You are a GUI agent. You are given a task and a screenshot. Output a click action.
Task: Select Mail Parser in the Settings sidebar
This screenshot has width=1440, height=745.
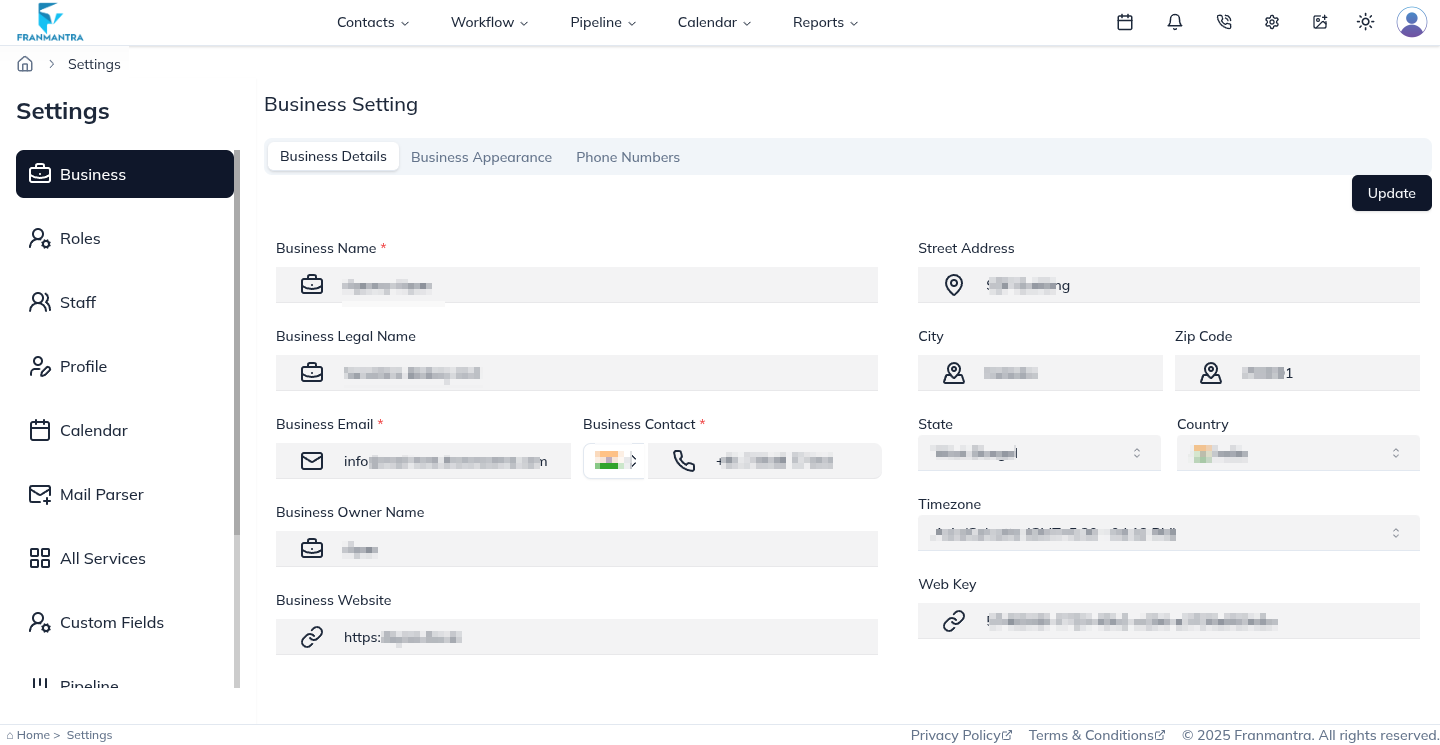[101, 494]
